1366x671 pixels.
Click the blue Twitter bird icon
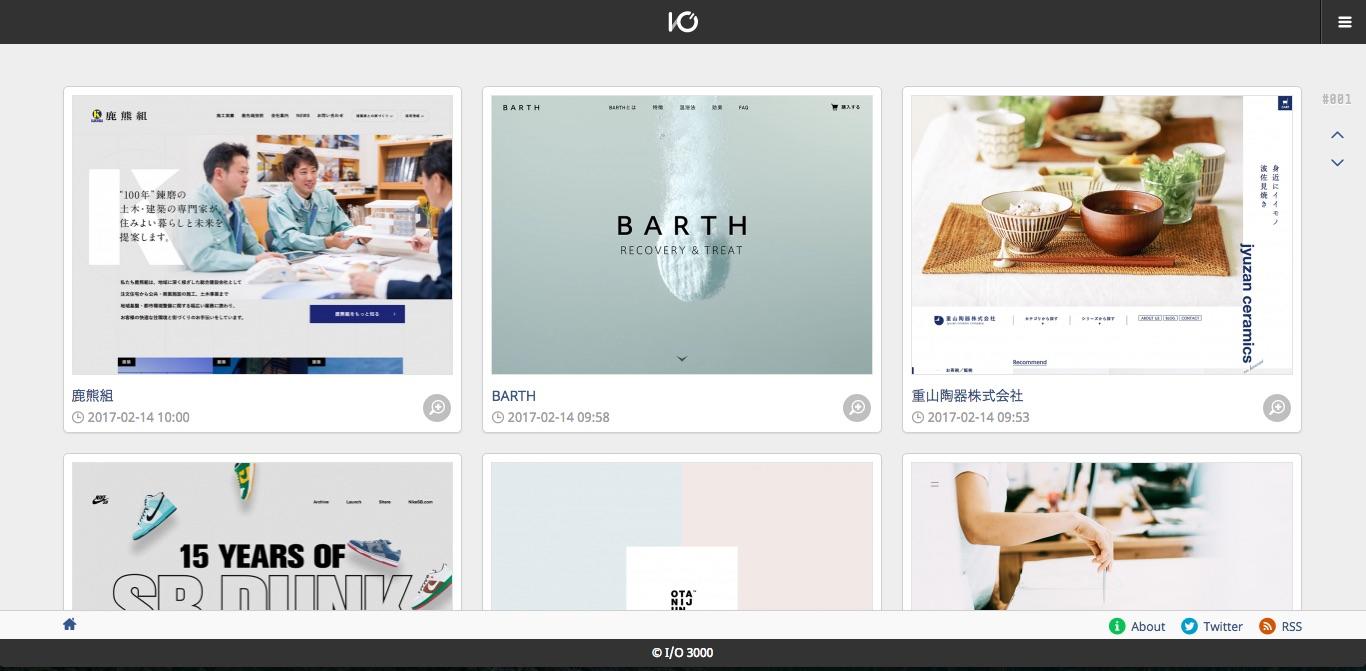(1189, 626)
